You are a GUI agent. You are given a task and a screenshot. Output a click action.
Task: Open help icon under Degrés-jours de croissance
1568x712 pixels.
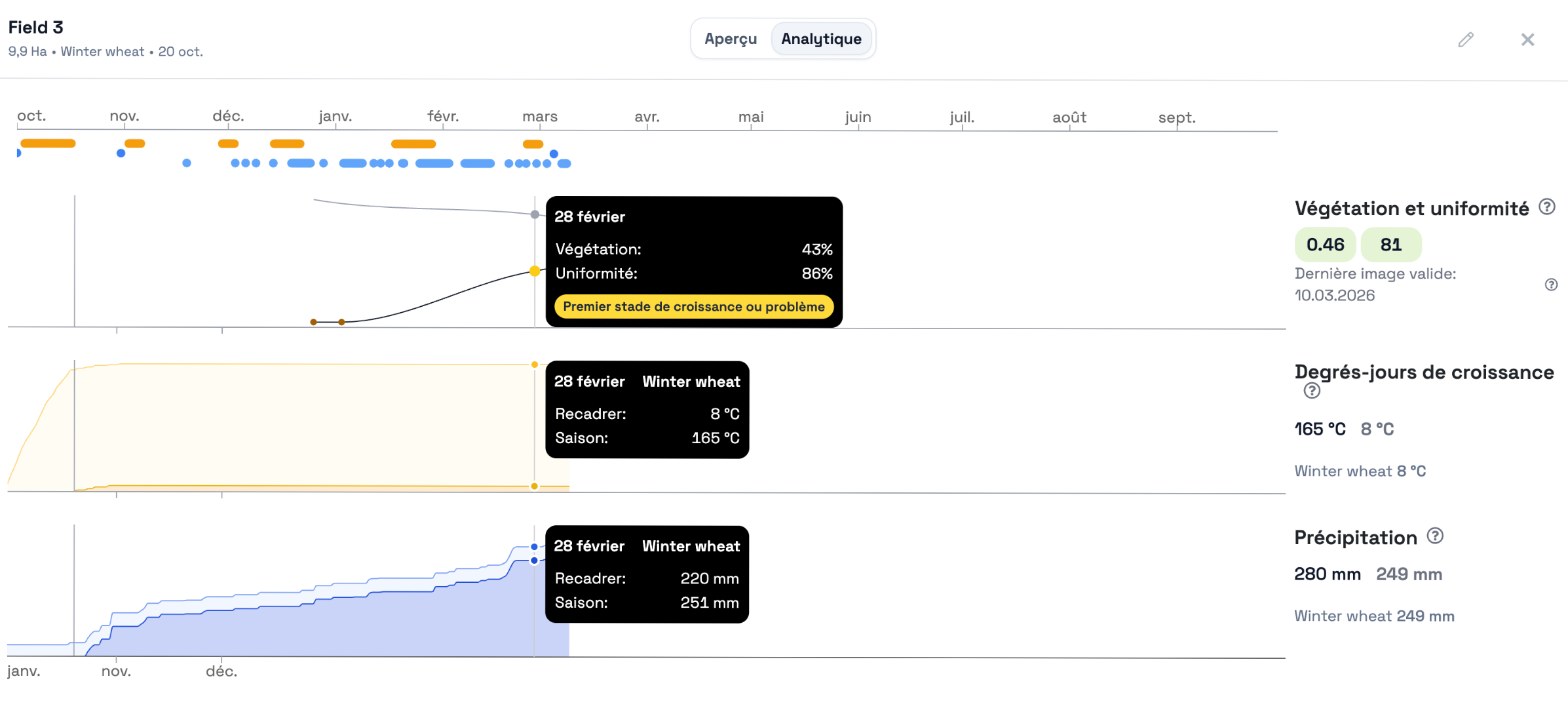(1311, 391)
